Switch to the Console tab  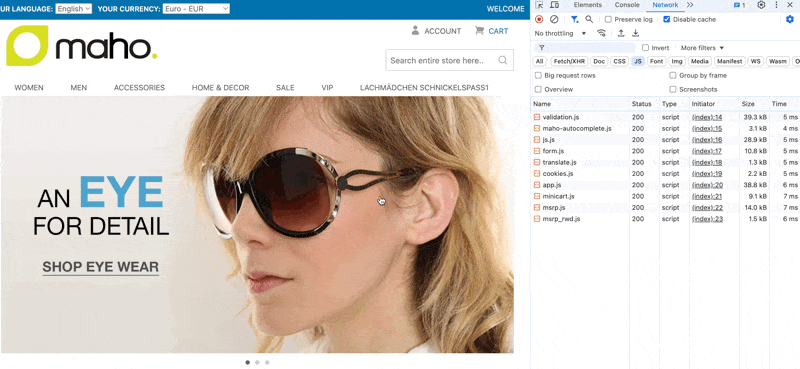click(x=627, y=5)
